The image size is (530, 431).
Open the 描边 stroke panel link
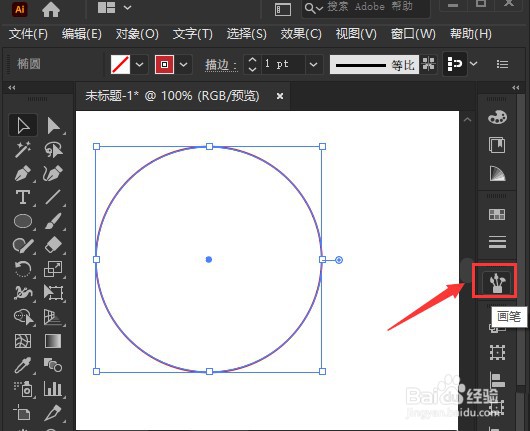point(221,64)
